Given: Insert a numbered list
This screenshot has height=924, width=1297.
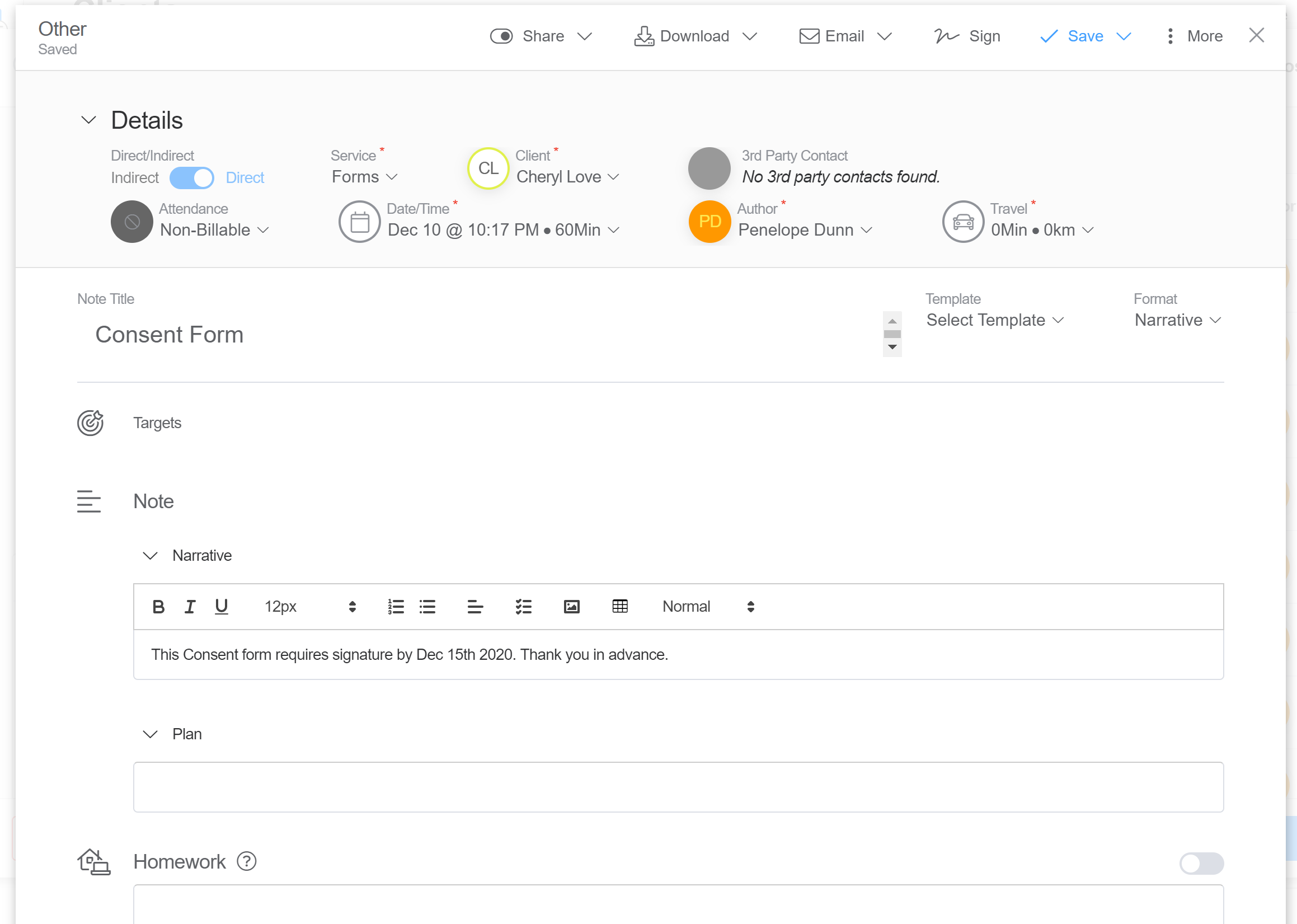Looking at the screenshot, I should point(396,607).
